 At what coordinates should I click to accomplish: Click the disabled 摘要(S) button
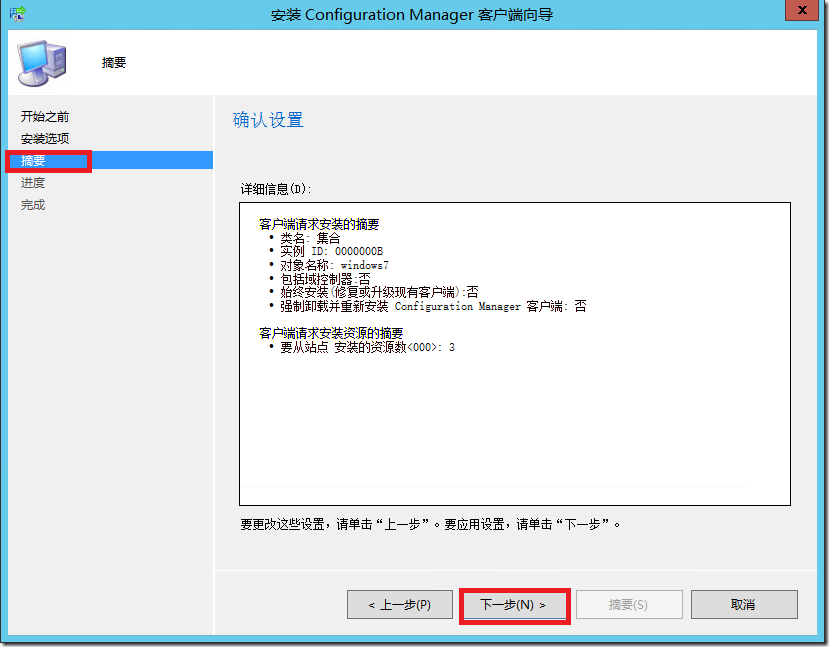click(629, 605)
